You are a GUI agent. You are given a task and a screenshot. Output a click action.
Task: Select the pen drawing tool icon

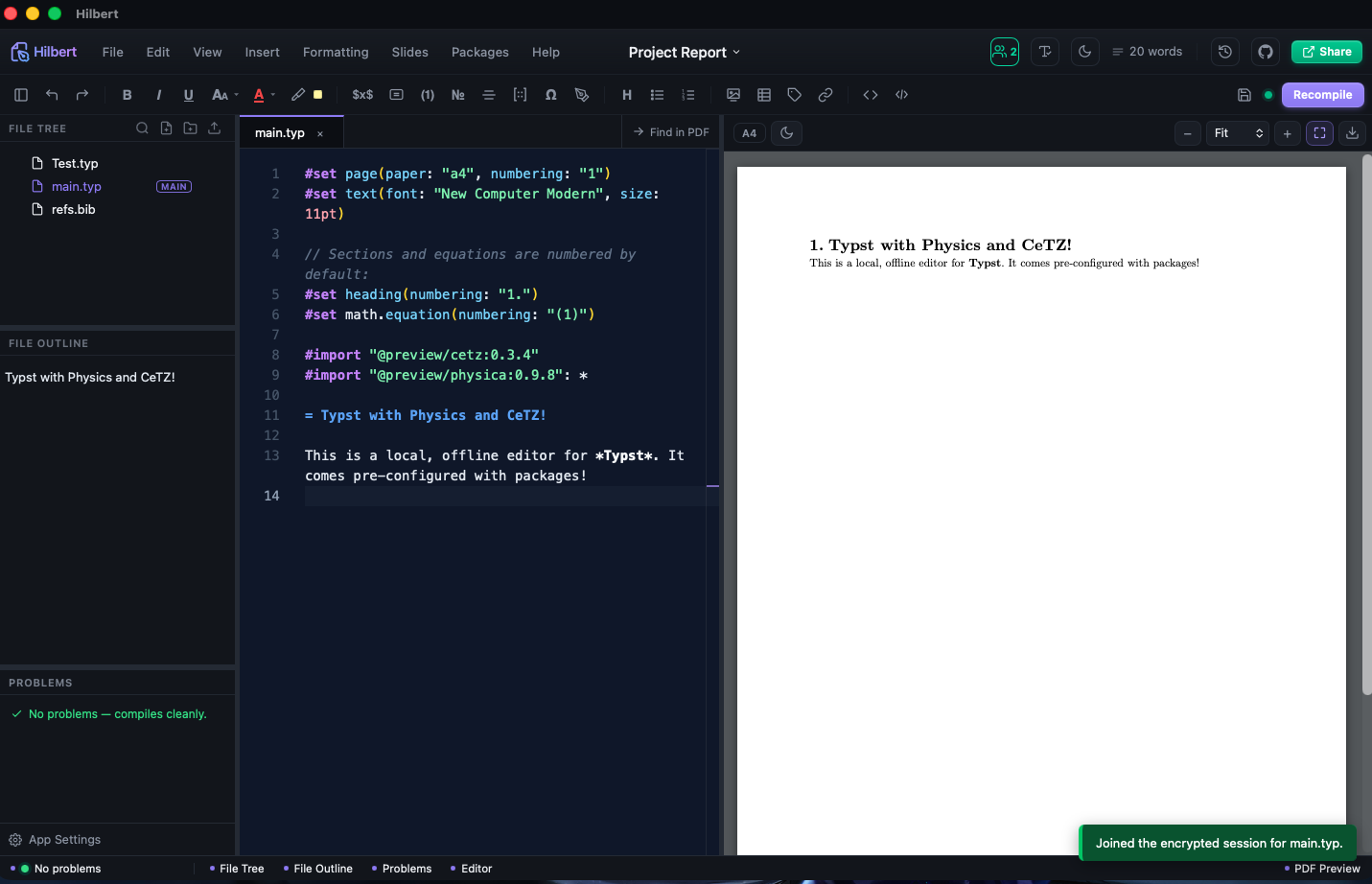click(582, 95)
